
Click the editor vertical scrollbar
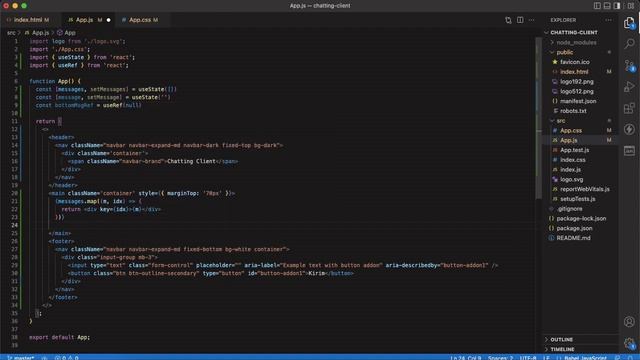pos(539,118)
